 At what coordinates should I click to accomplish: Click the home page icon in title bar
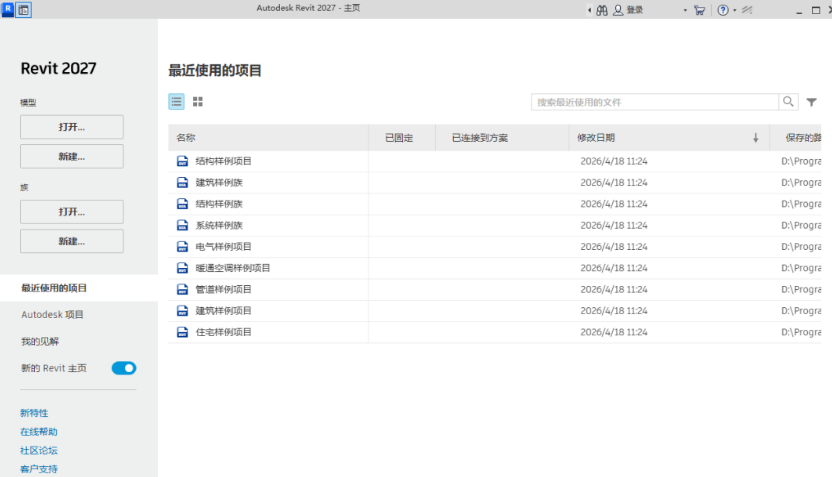(x=24, y=9)
